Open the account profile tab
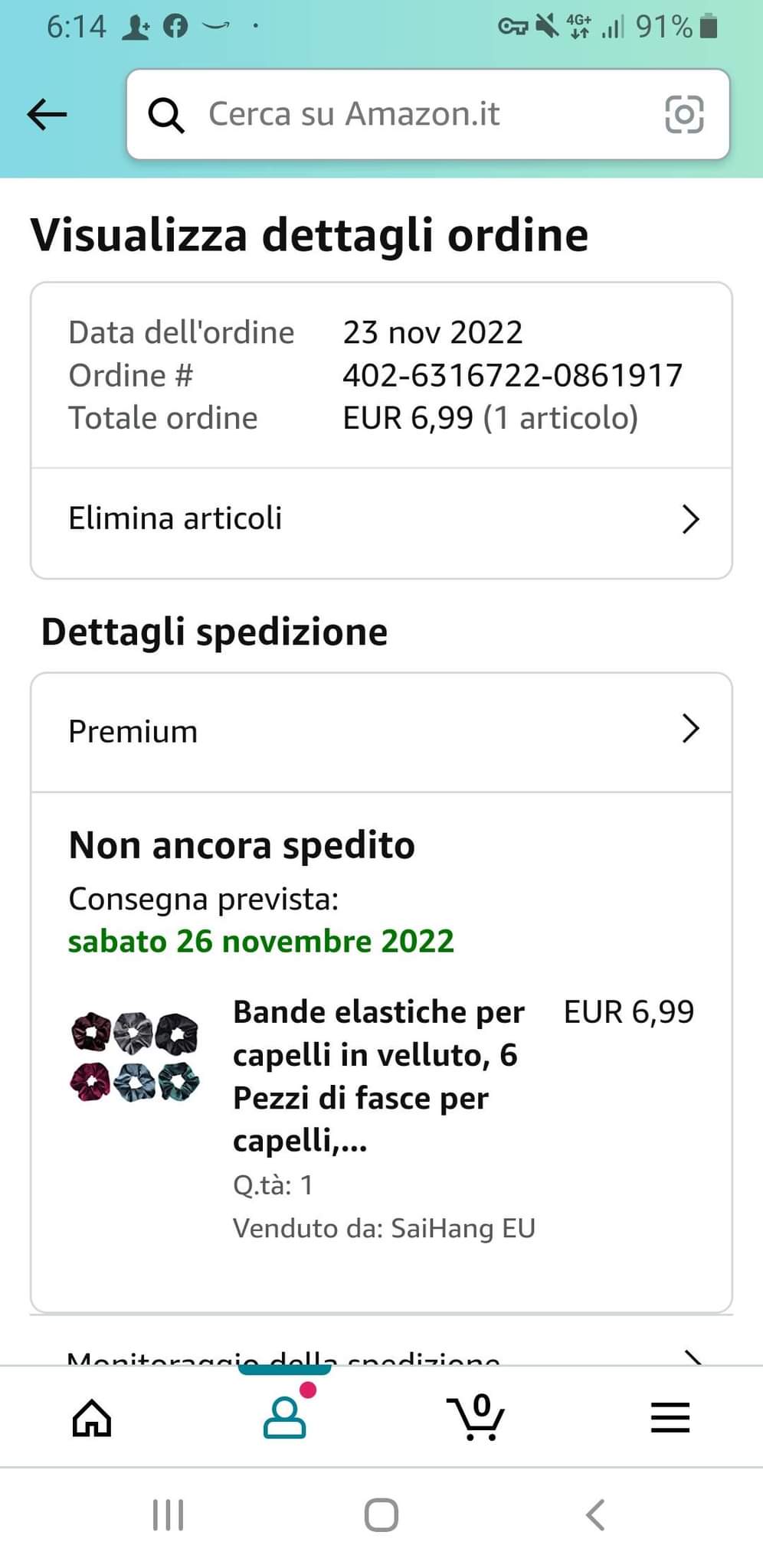Image resolution: width=763 pixels, height=1568 pixels. 285,1417
